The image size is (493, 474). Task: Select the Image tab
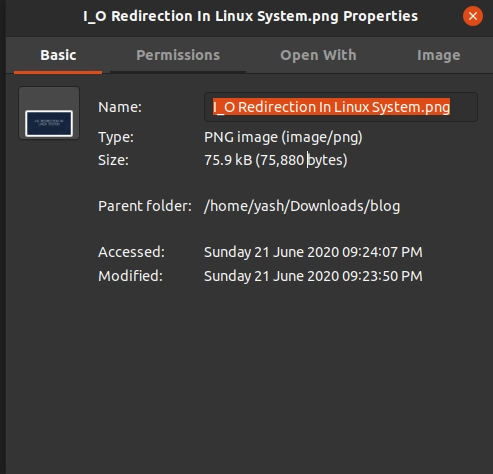click(x=438, y=55)
